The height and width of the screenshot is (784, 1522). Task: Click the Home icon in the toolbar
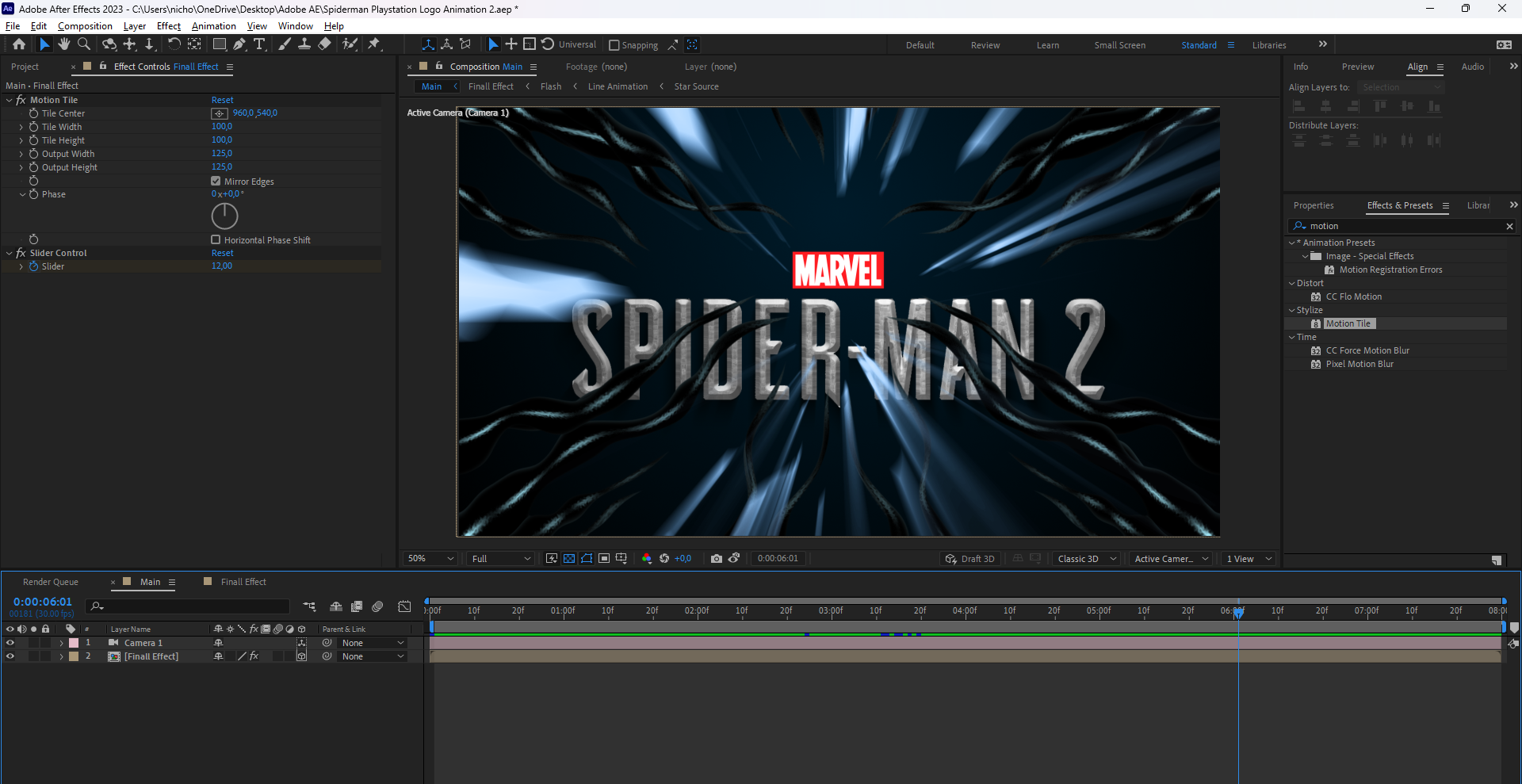click(19, 44)
